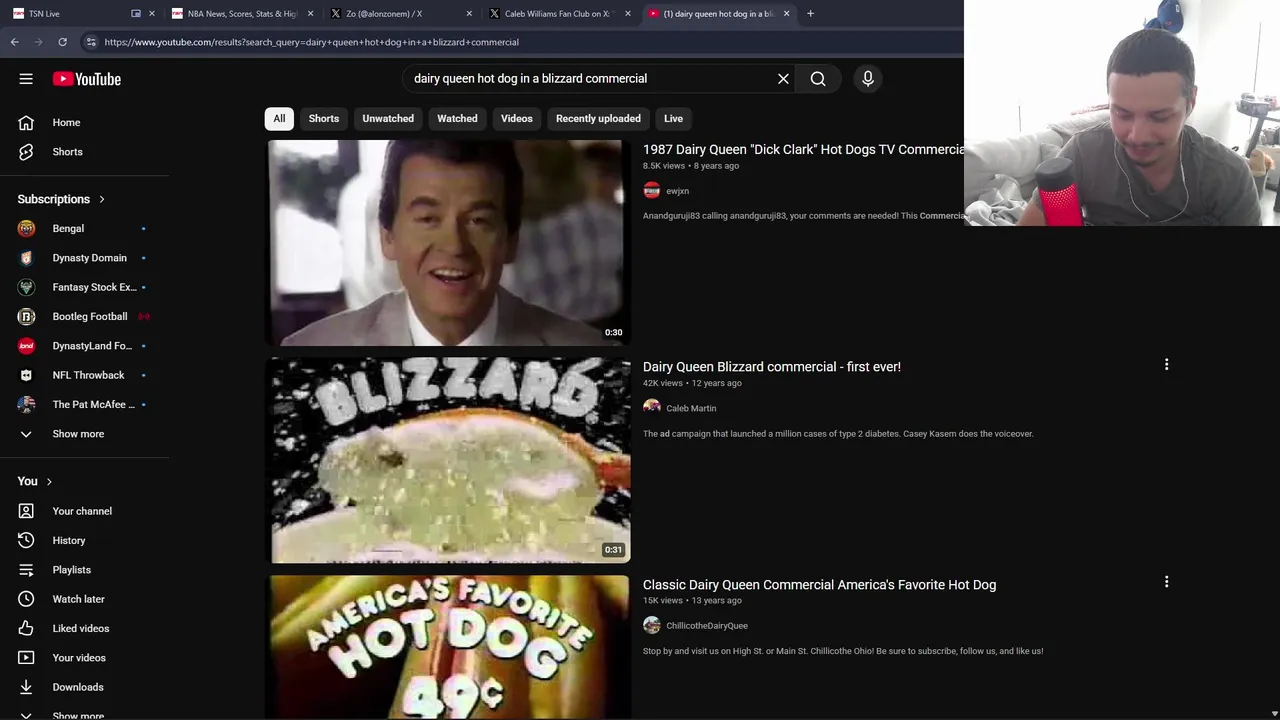Go back in browser
Screen dimensions: 1280x720
[x=14, y=42]
